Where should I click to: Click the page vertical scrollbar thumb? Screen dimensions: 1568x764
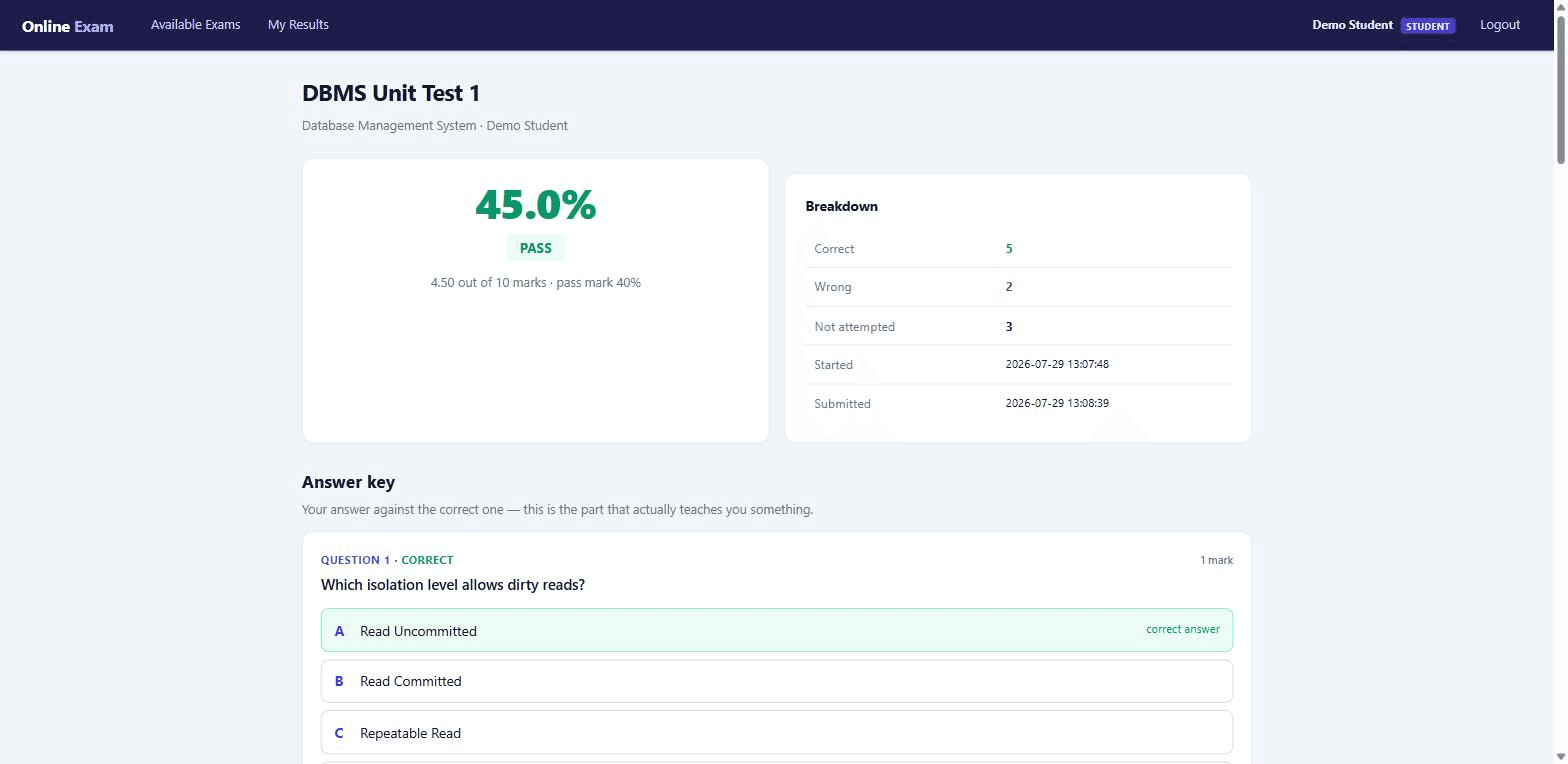point(1560,88)
